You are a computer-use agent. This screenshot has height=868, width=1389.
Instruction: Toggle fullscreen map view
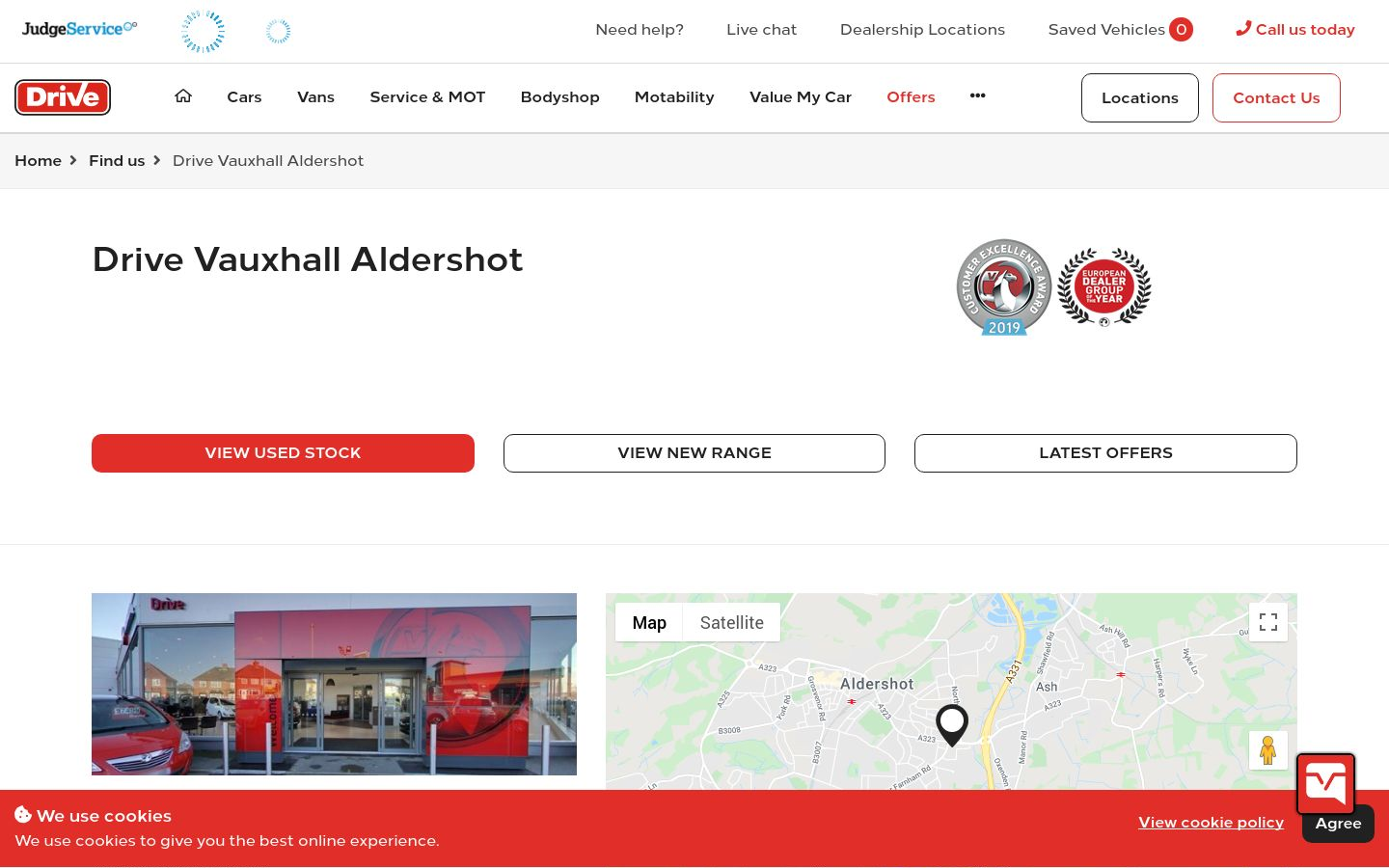[x=1268, y=622]
